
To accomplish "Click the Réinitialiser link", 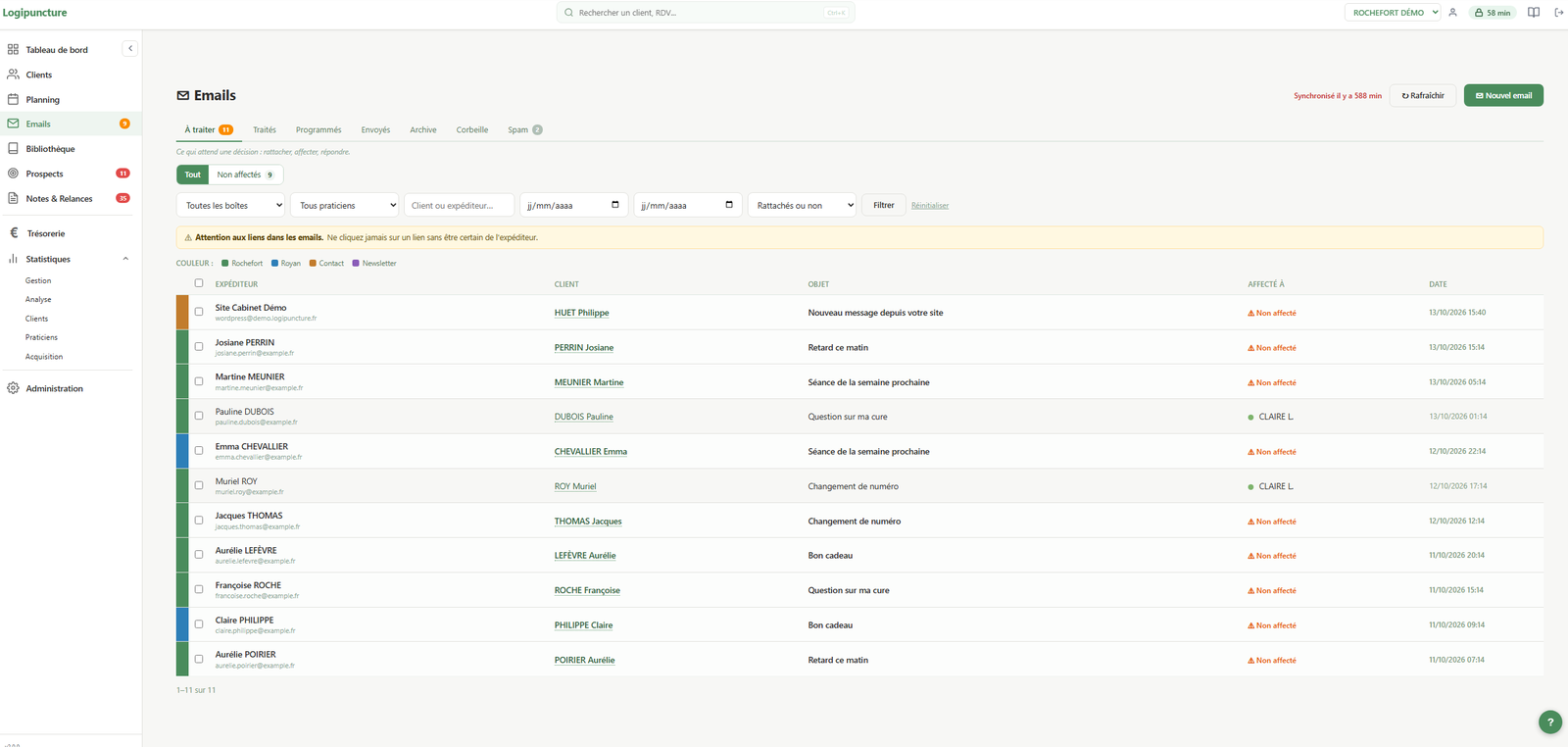I will [930, 206].
